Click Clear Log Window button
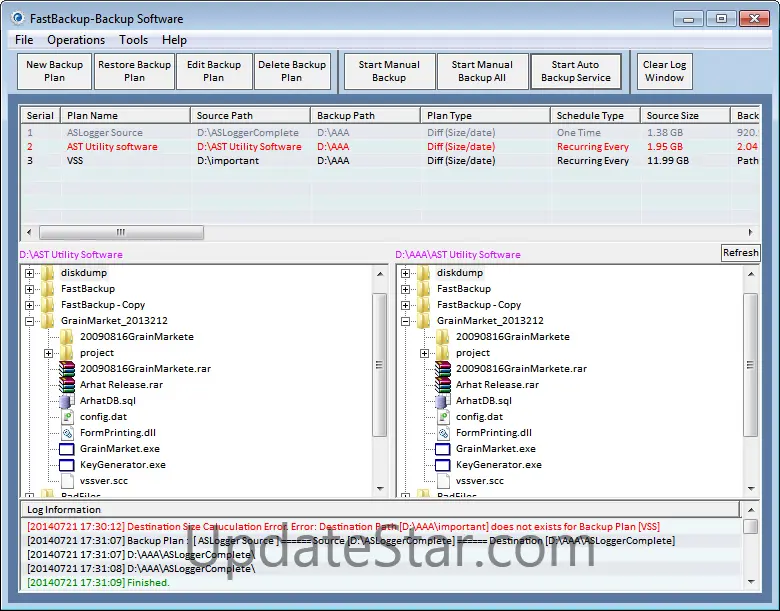Screen dimensions: 780x611 pos(665,71)
